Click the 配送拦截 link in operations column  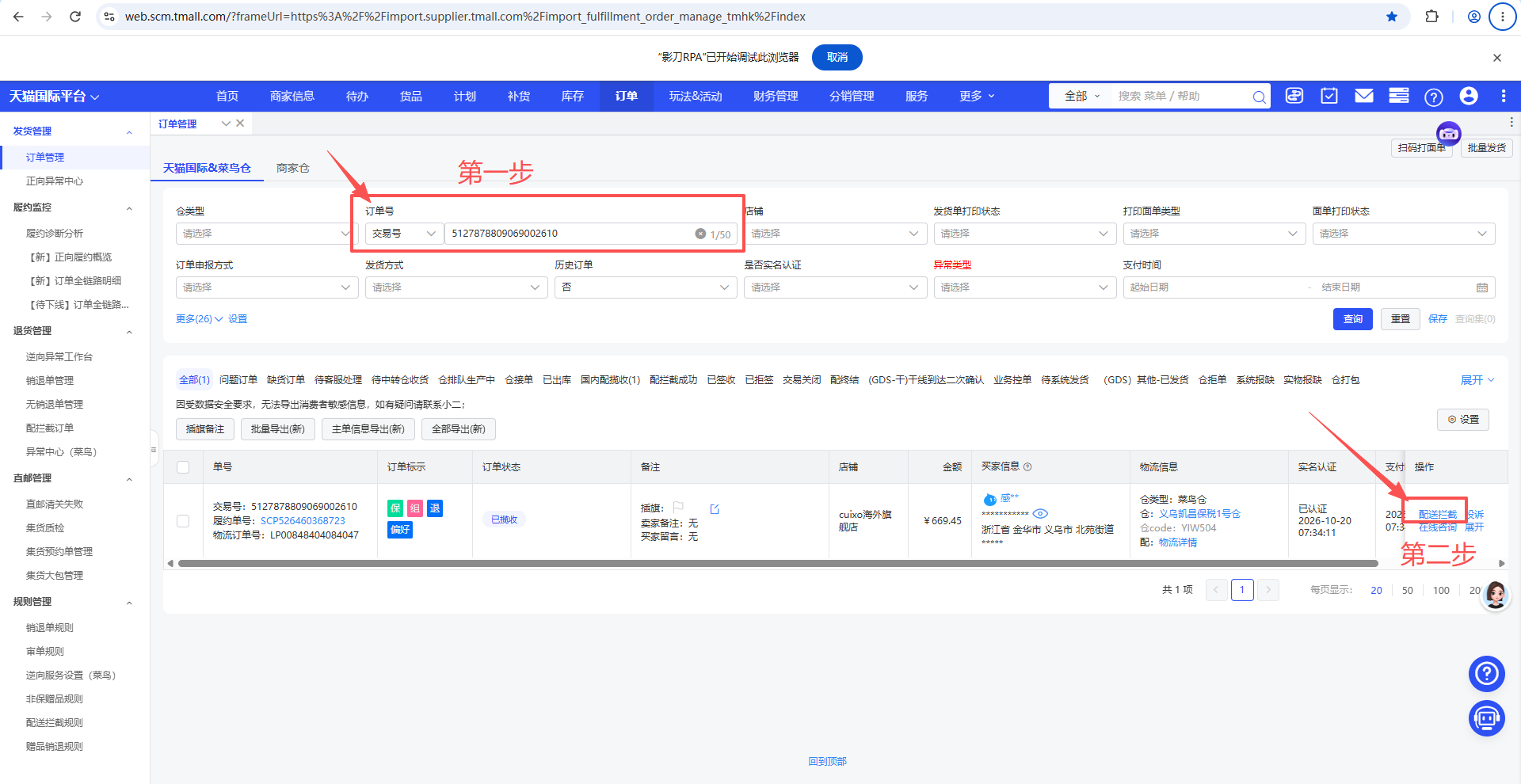pyautogui.click(x=1438, y=515)
